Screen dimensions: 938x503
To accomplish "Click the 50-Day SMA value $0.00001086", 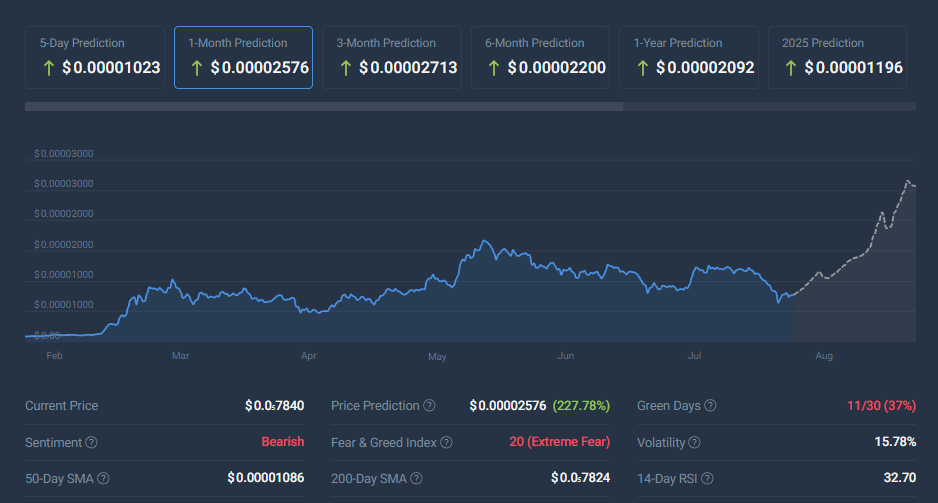I will pyautogui.click(x=266, y=478).
